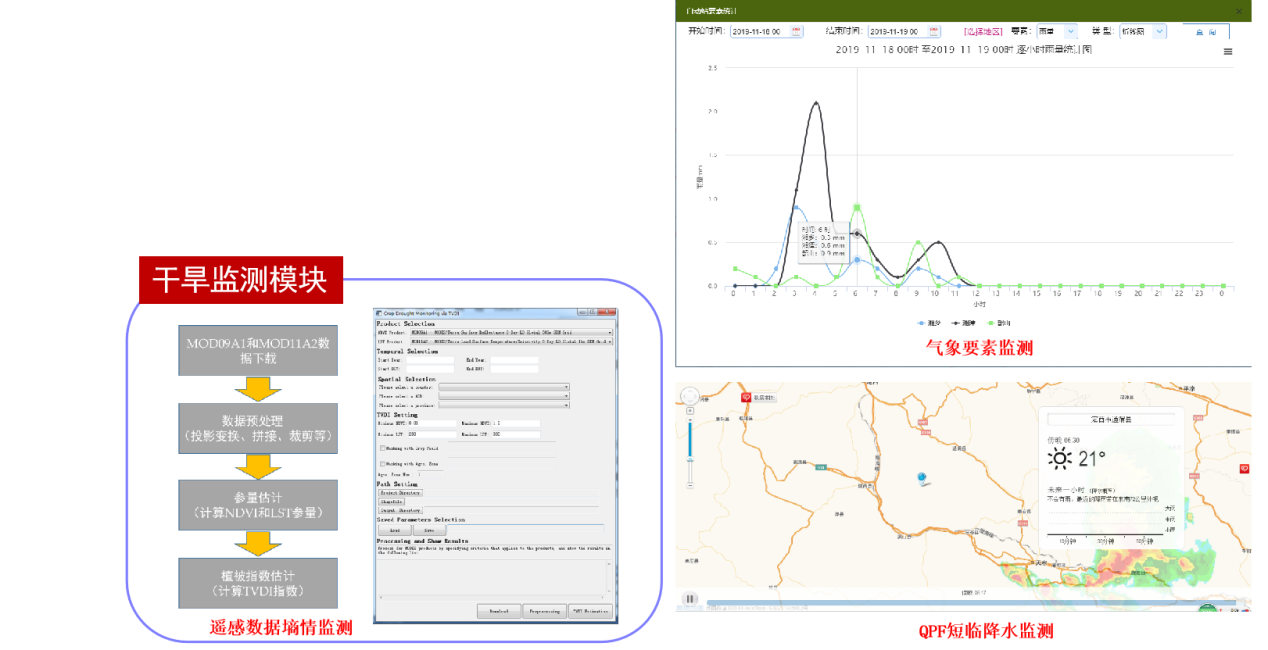Pause the radar animation playback
Screen dimensions: 1268x650
point(690,599)
